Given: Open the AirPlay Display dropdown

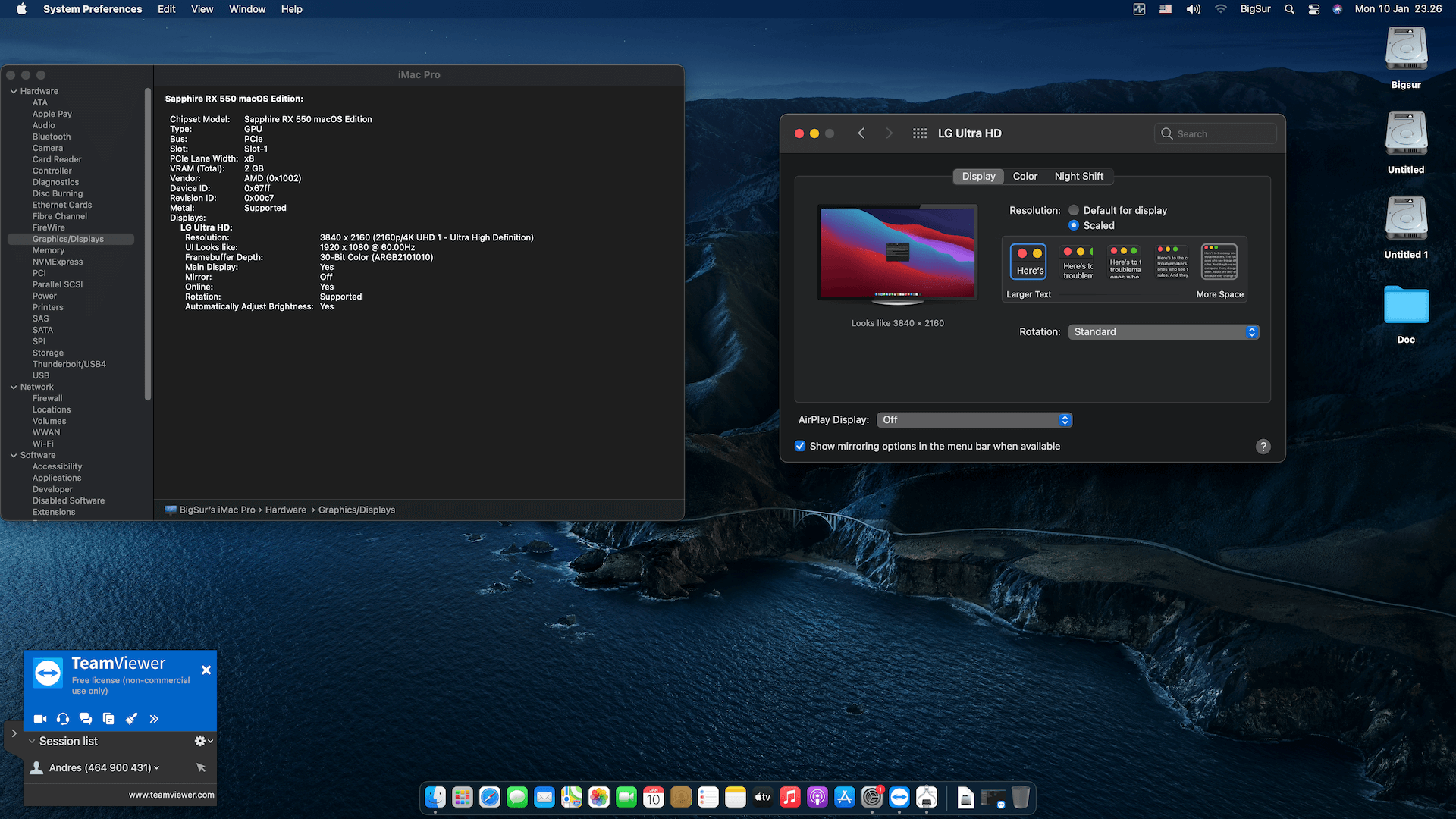Looking at the screenshot, I should [x=974, y=419].
